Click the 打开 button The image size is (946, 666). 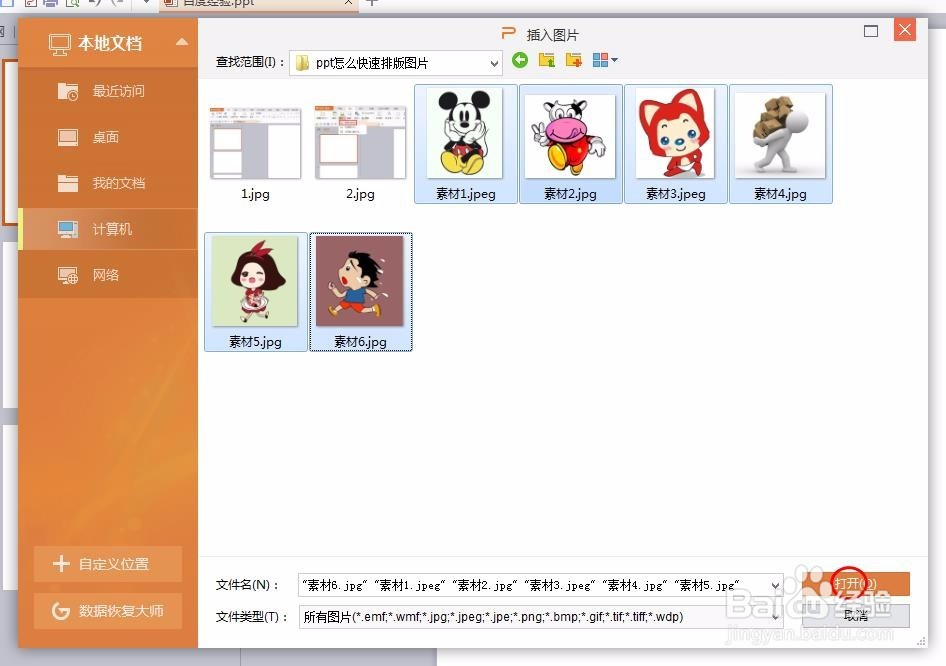pos(856,583)
